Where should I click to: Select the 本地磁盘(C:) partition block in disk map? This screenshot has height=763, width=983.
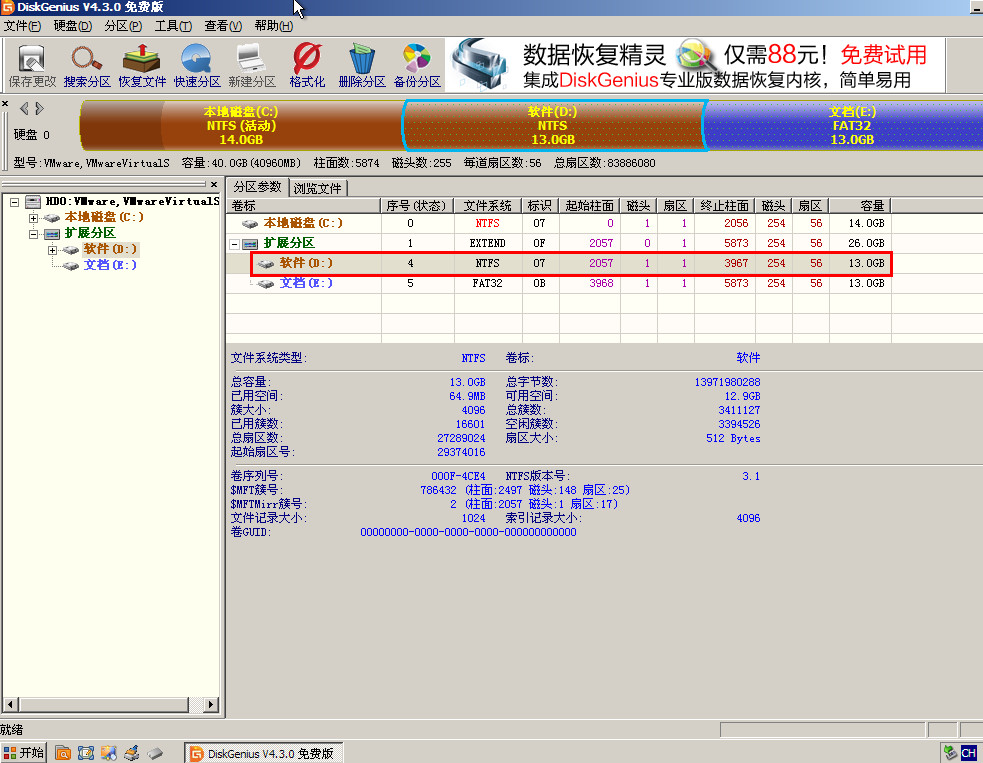pyautogui.click(x=241, y=125)
